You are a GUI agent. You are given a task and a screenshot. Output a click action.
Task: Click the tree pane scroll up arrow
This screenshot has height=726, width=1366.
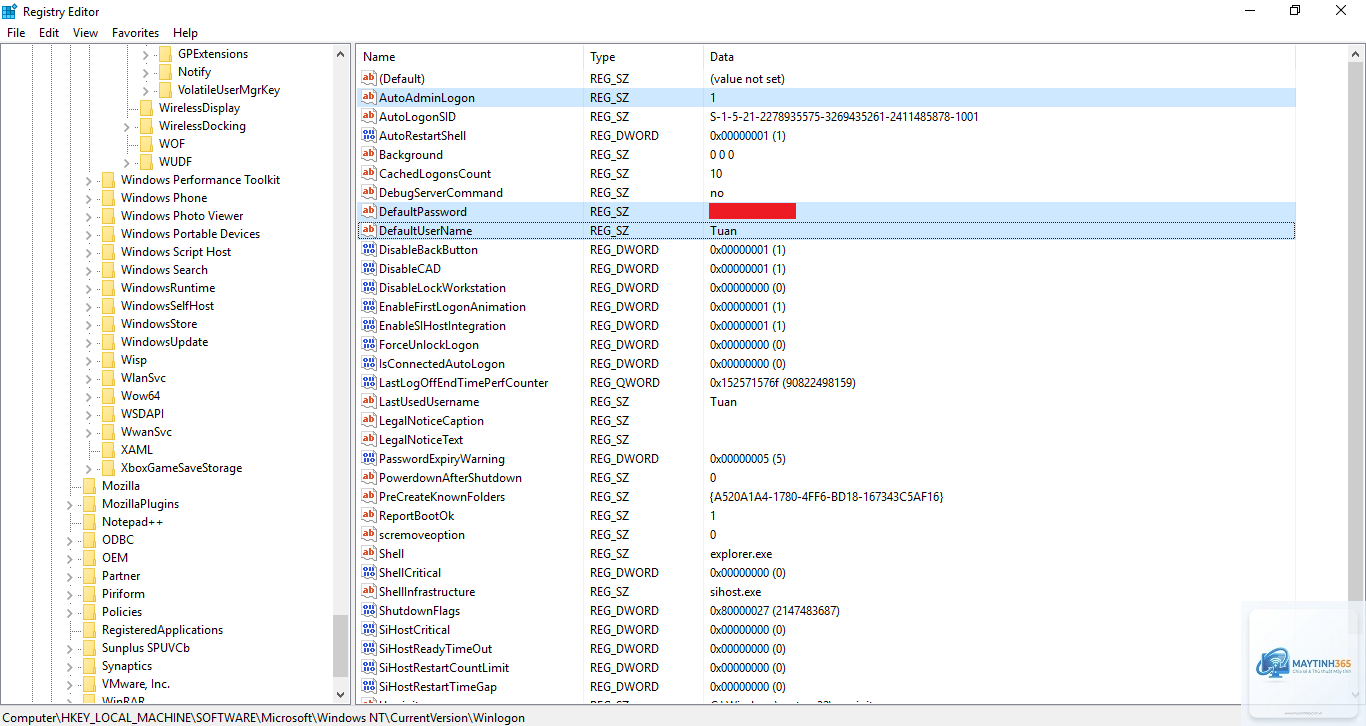[341, 54]
